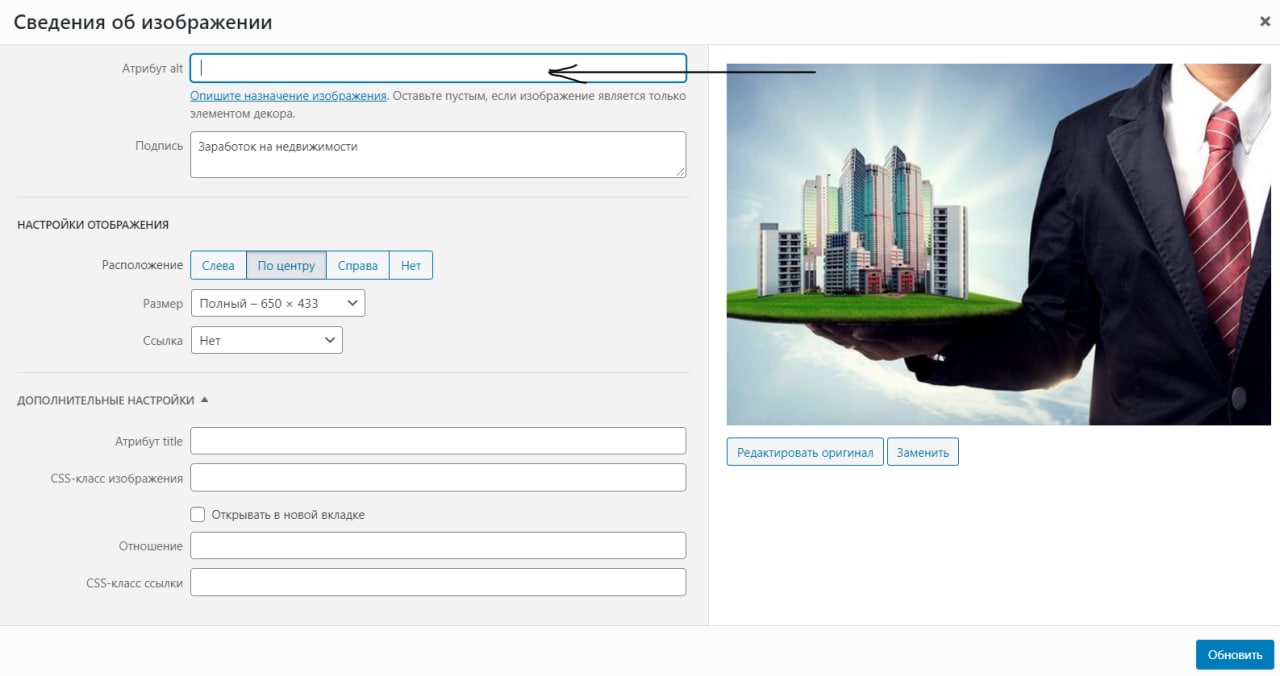Open the Размер size dropdown

[x=278, y=303]
